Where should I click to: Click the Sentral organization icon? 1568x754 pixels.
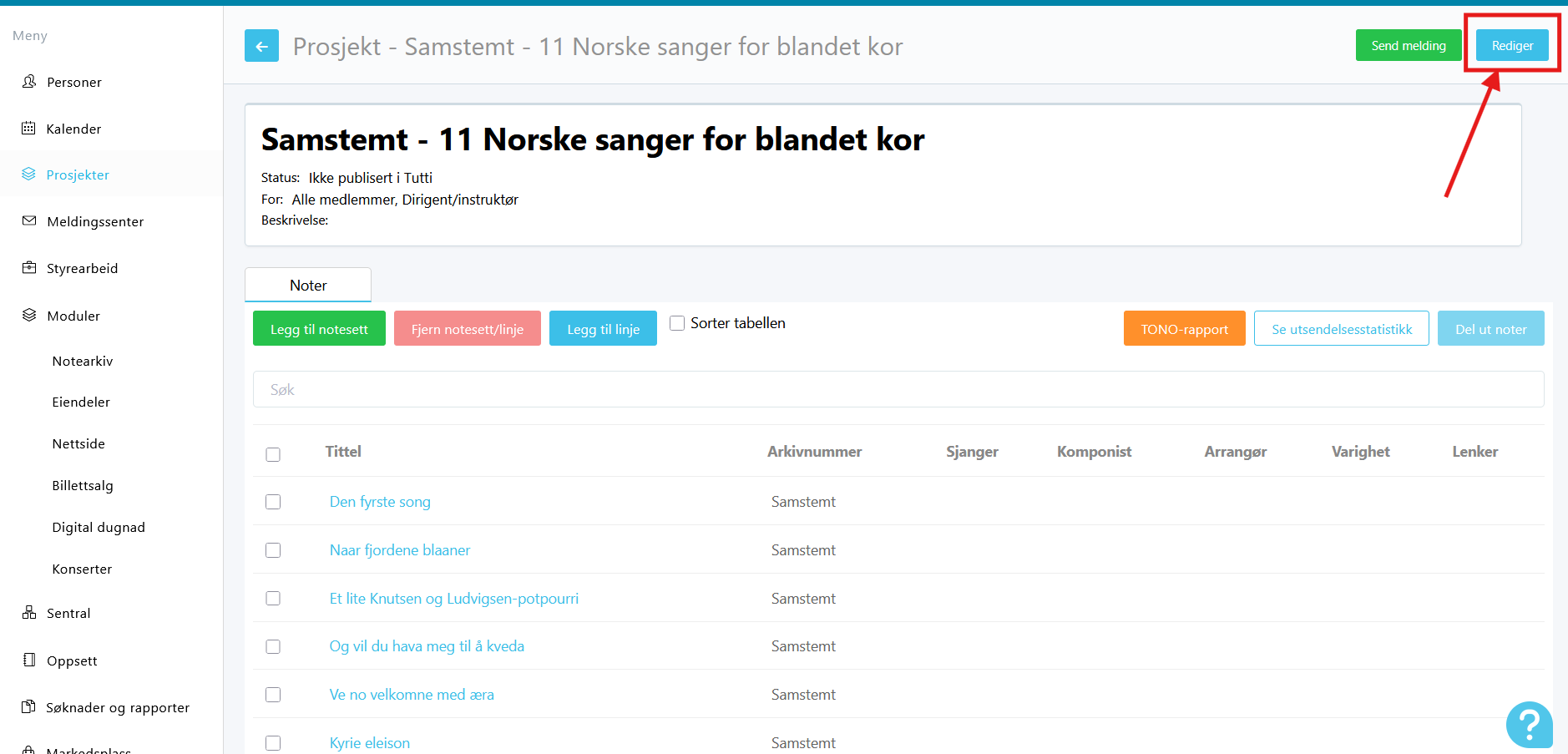[29, 612]
